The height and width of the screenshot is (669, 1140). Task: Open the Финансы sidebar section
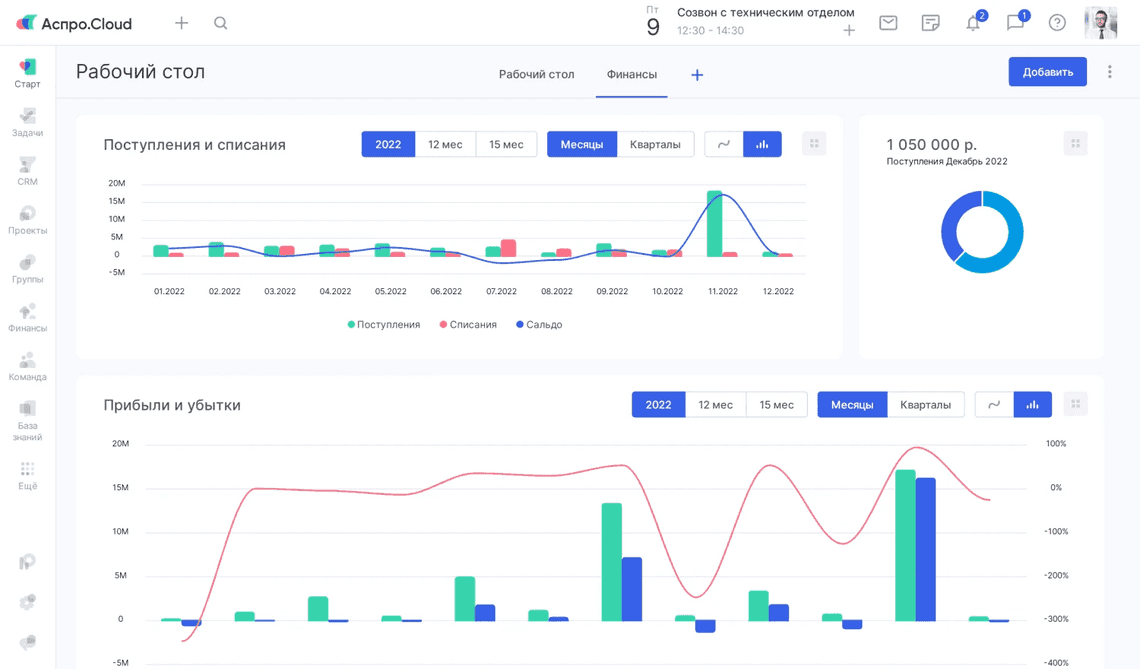(x=27, y=317)
